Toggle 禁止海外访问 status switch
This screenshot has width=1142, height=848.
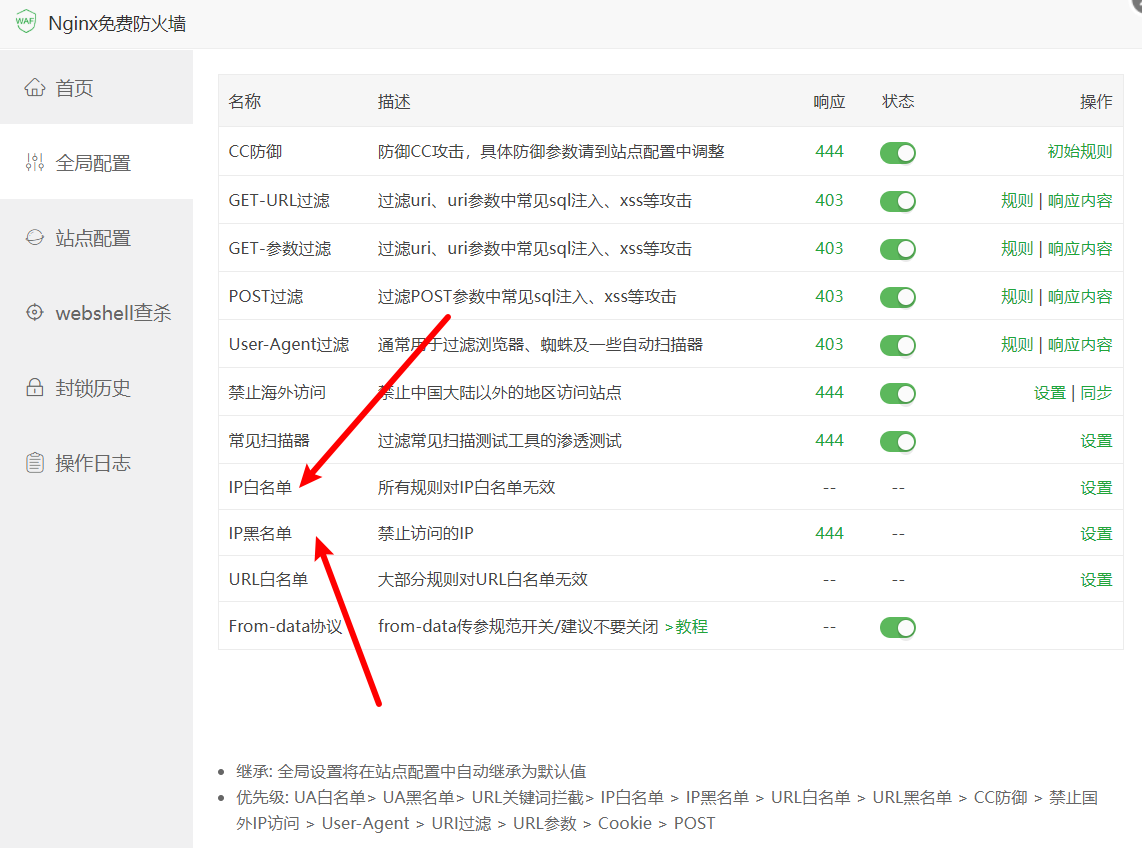pyautogui.click(x=897, y=393)
